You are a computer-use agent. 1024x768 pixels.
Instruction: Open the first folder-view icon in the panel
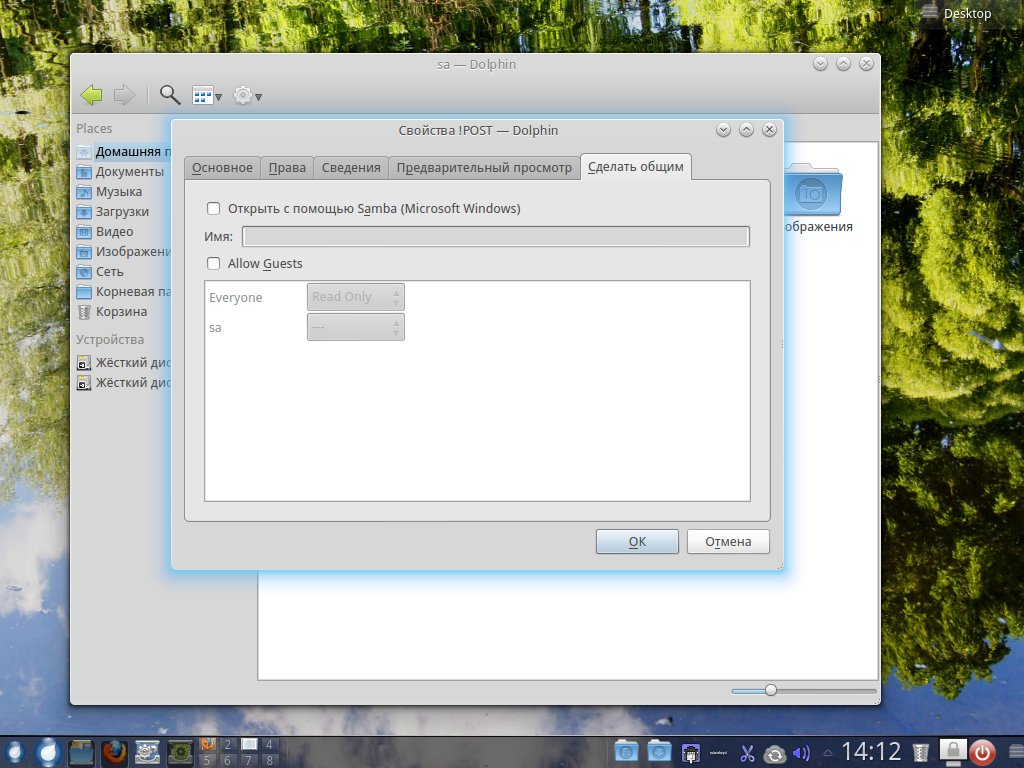click(x=626, y=752)
